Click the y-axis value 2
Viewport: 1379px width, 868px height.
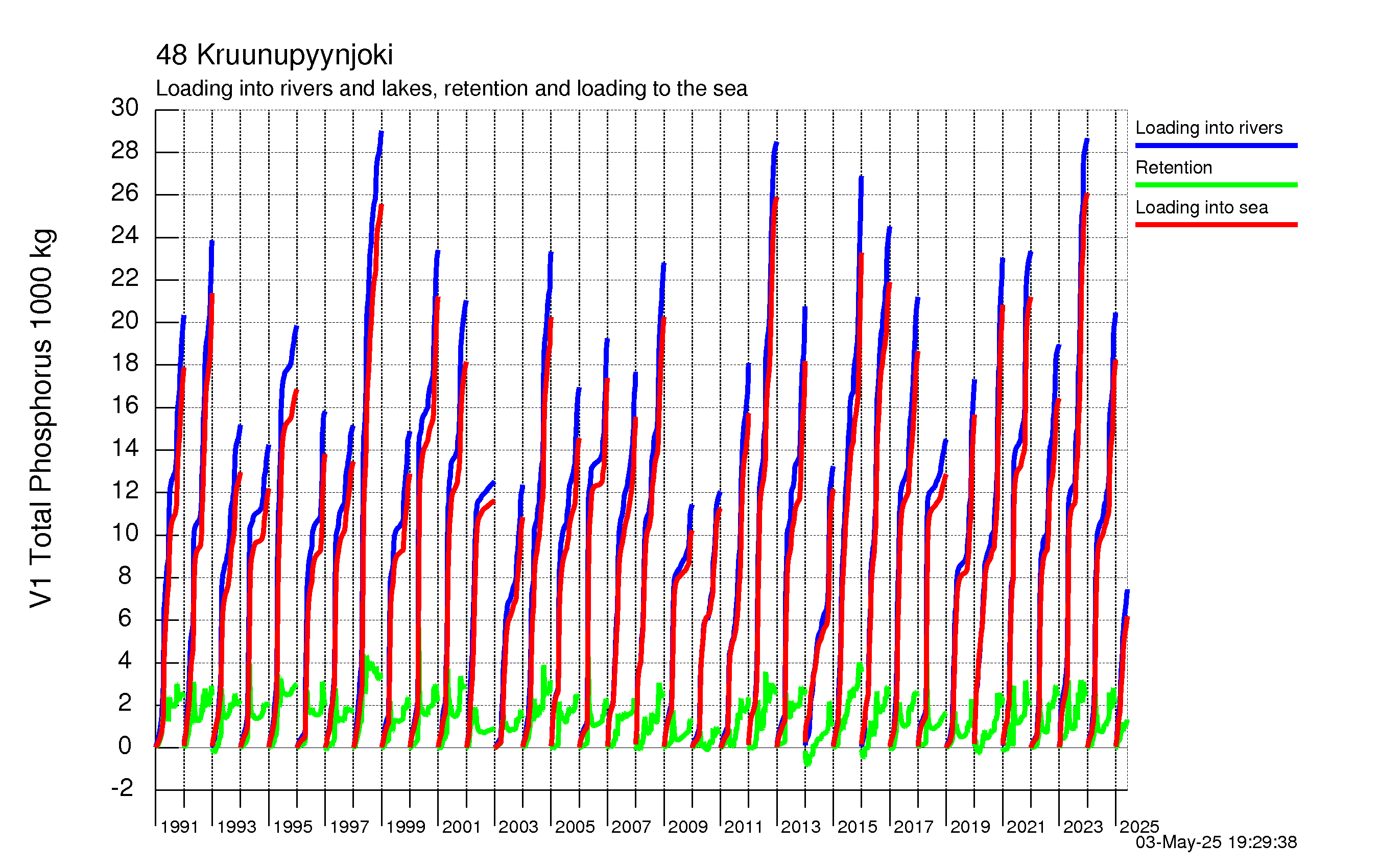(x=125, y=704)
